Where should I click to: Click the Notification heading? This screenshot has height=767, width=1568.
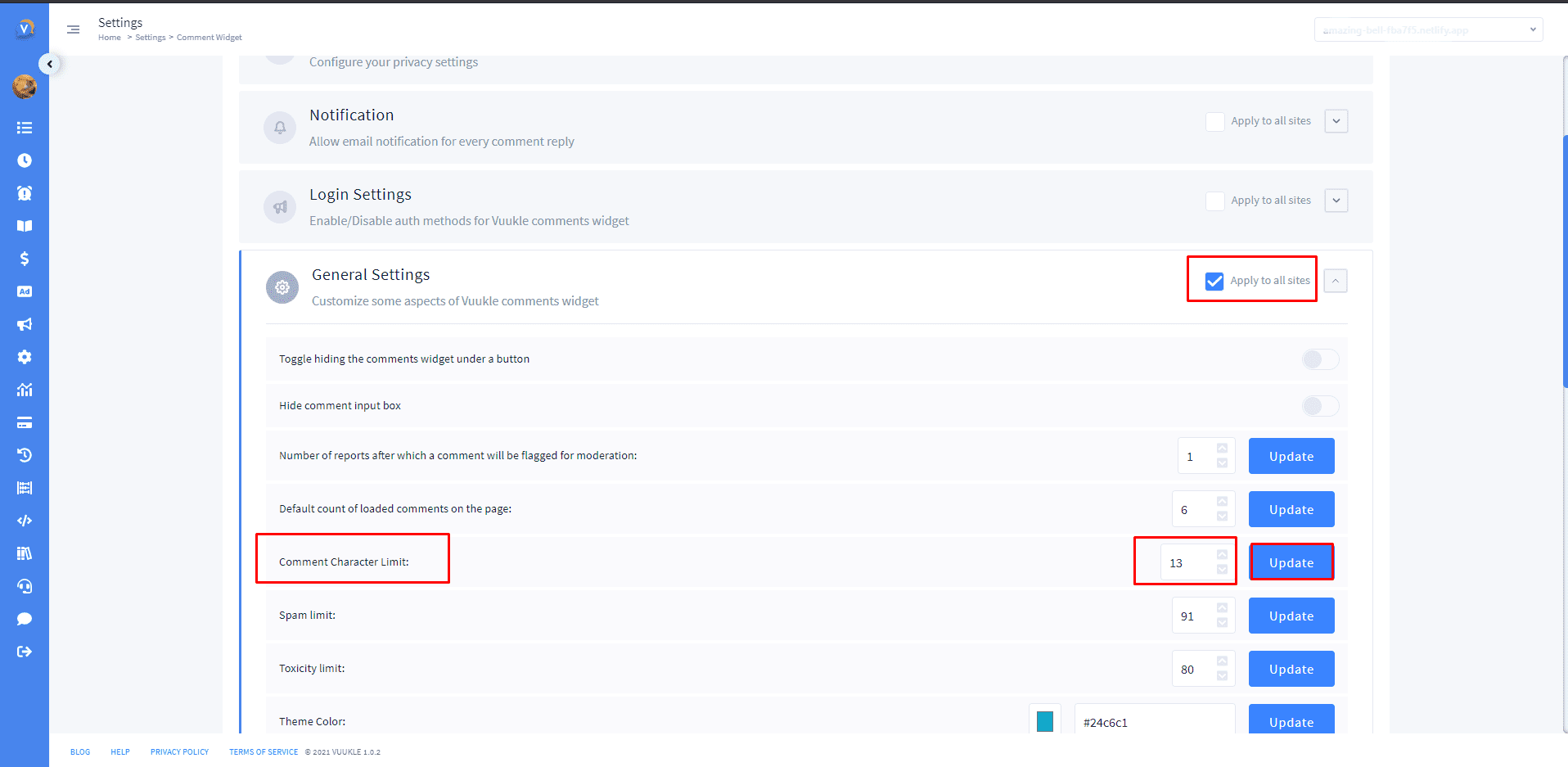(x=352, y=115)
